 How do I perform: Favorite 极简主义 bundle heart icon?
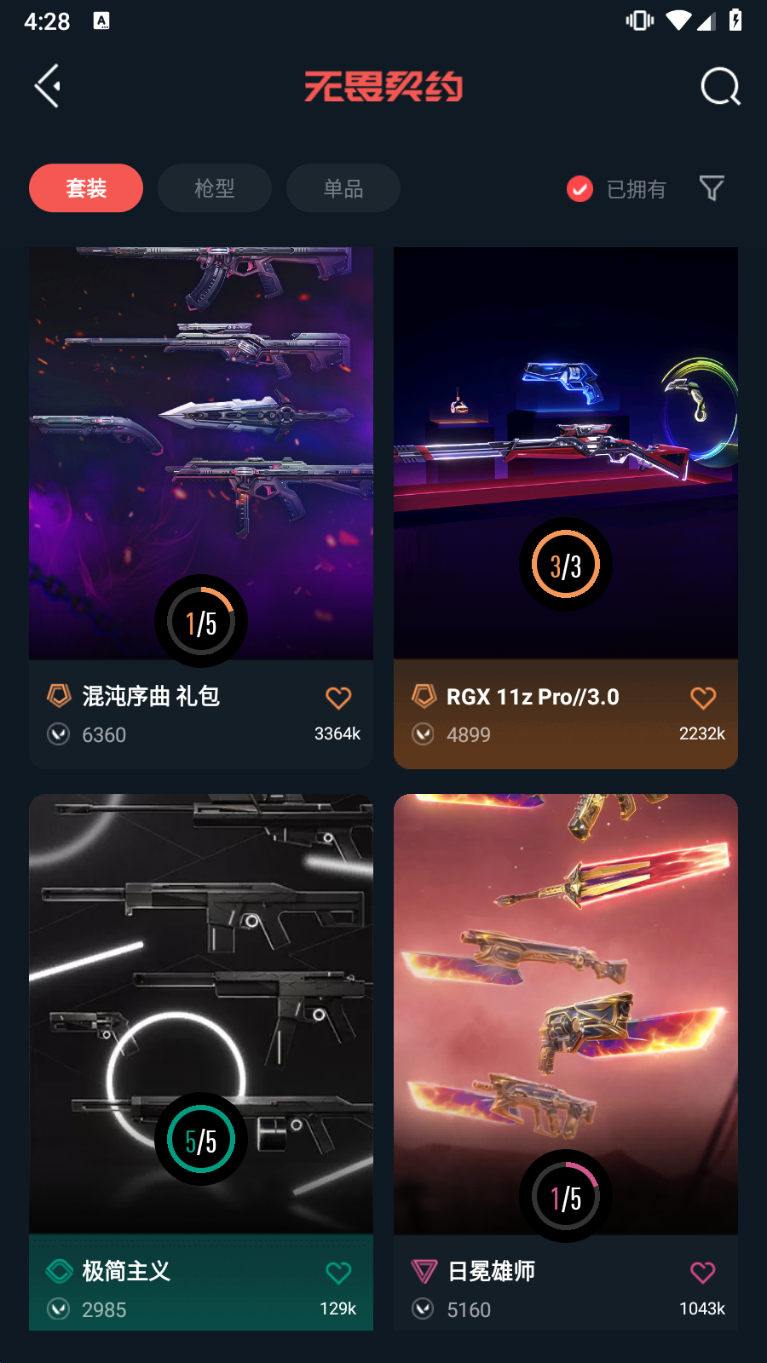coord(338,1272)
